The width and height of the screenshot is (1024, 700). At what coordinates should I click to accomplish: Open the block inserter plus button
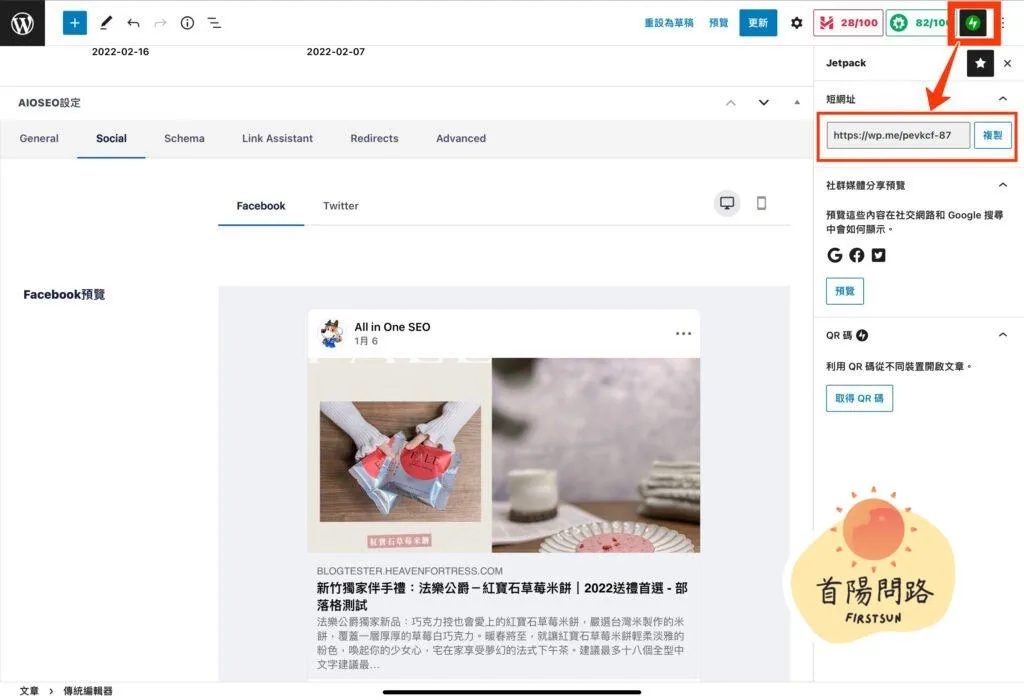(74, 23)
